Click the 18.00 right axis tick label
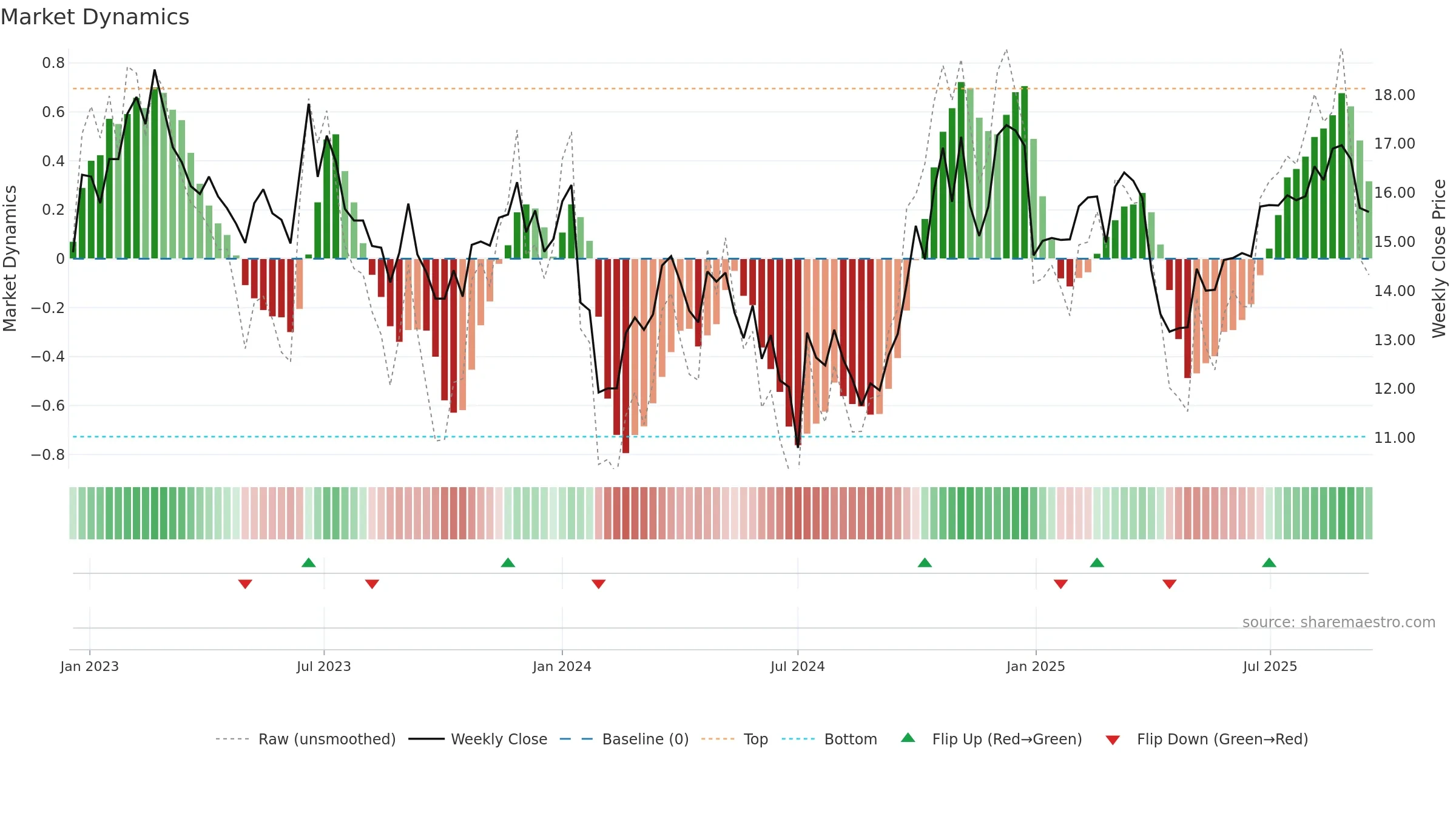The height and width of the screenshot is (819, 1456). pyautogui.click(x=1395, y=95)
